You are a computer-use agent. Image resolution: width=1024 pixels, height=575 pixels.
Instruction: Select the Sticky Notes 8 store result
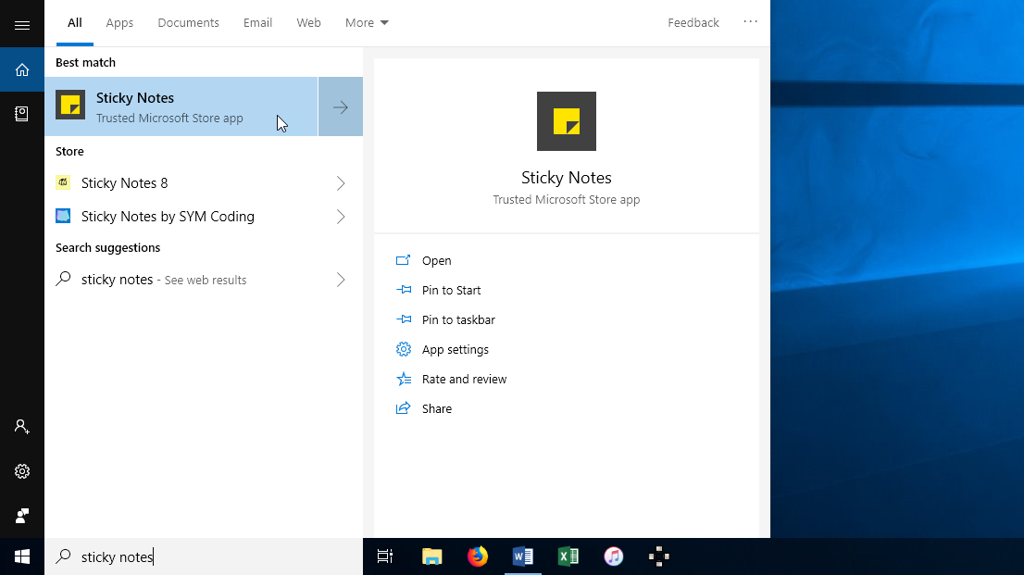204,183
